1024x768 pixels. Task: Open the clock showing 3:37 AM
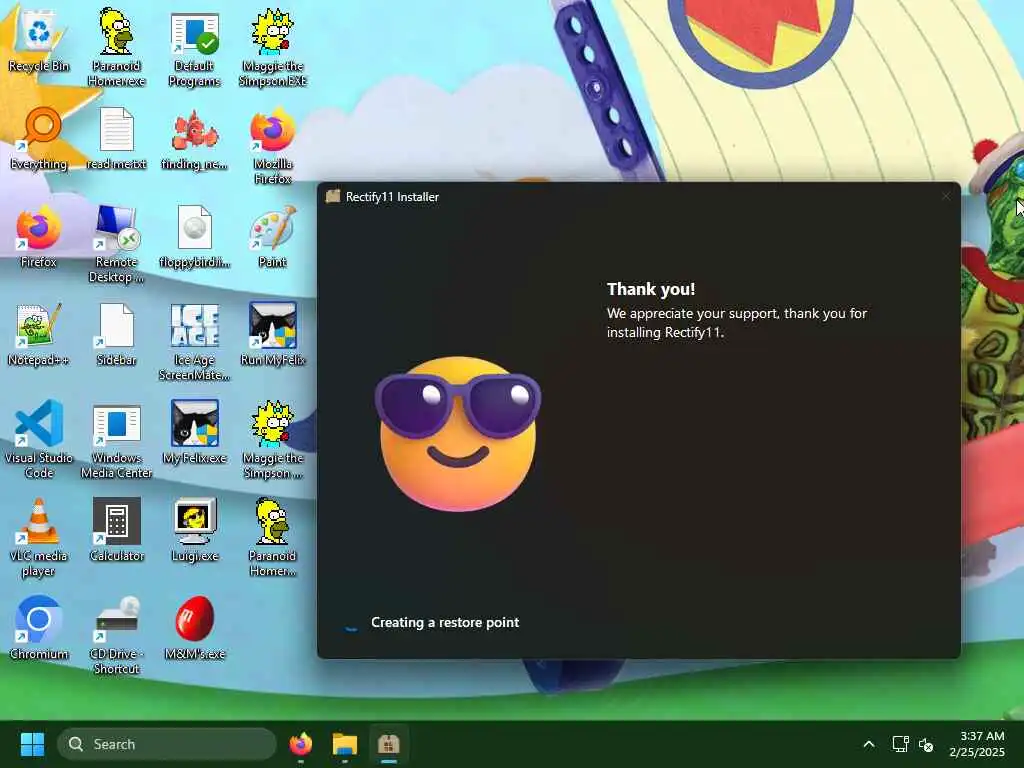[977, 744]
